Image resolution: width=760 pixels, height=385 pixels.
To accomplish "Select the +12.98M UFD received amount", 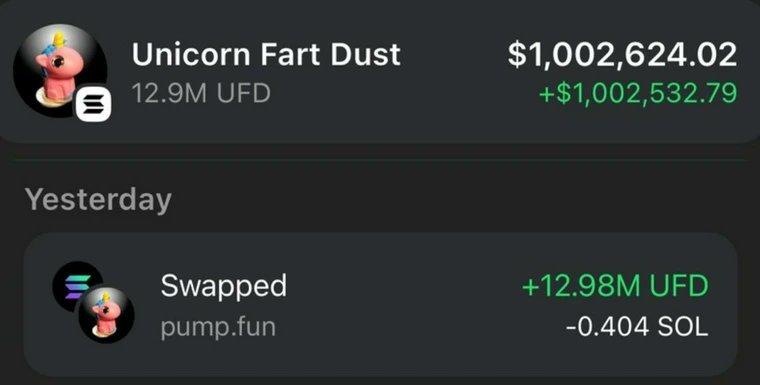I will click(x=615, y=287).
